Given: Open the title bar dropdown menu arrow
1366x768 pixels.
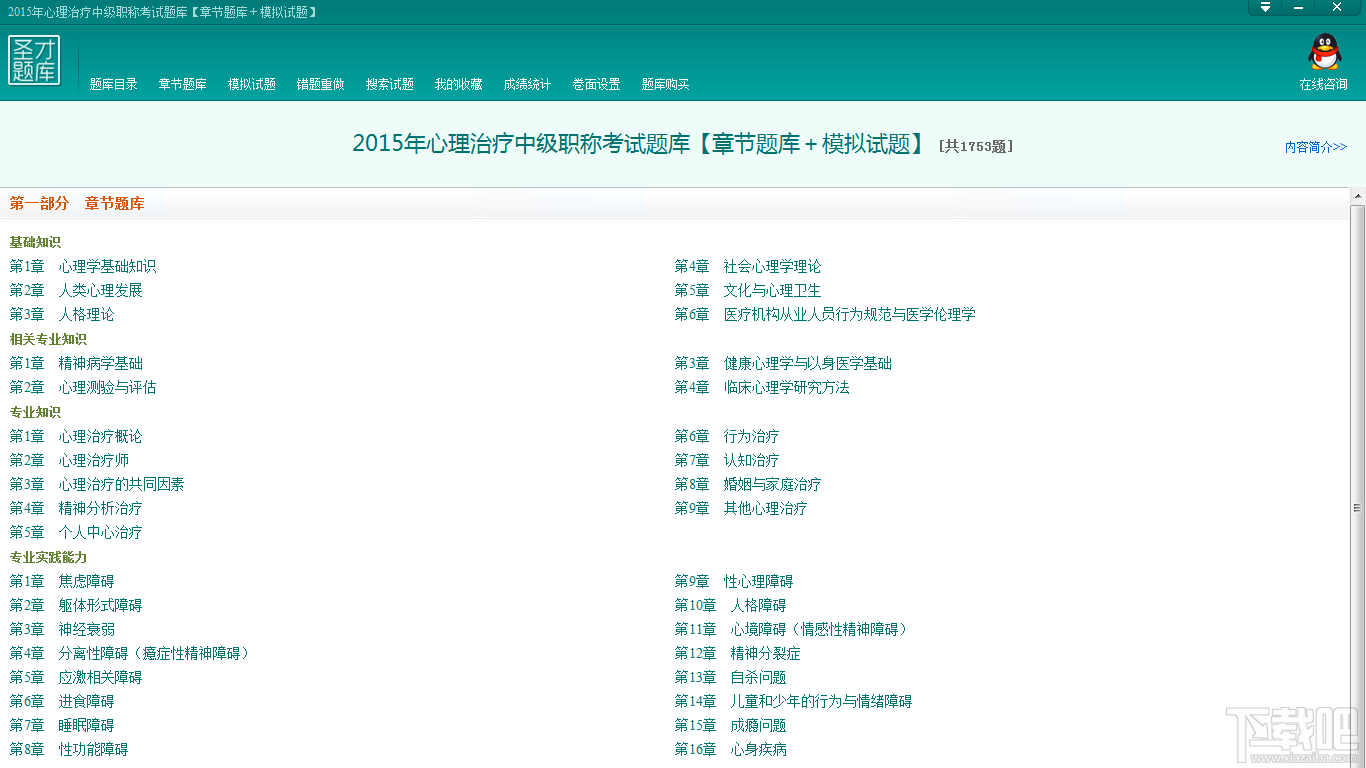Looking at the screenshot, I should [1265, 7].
